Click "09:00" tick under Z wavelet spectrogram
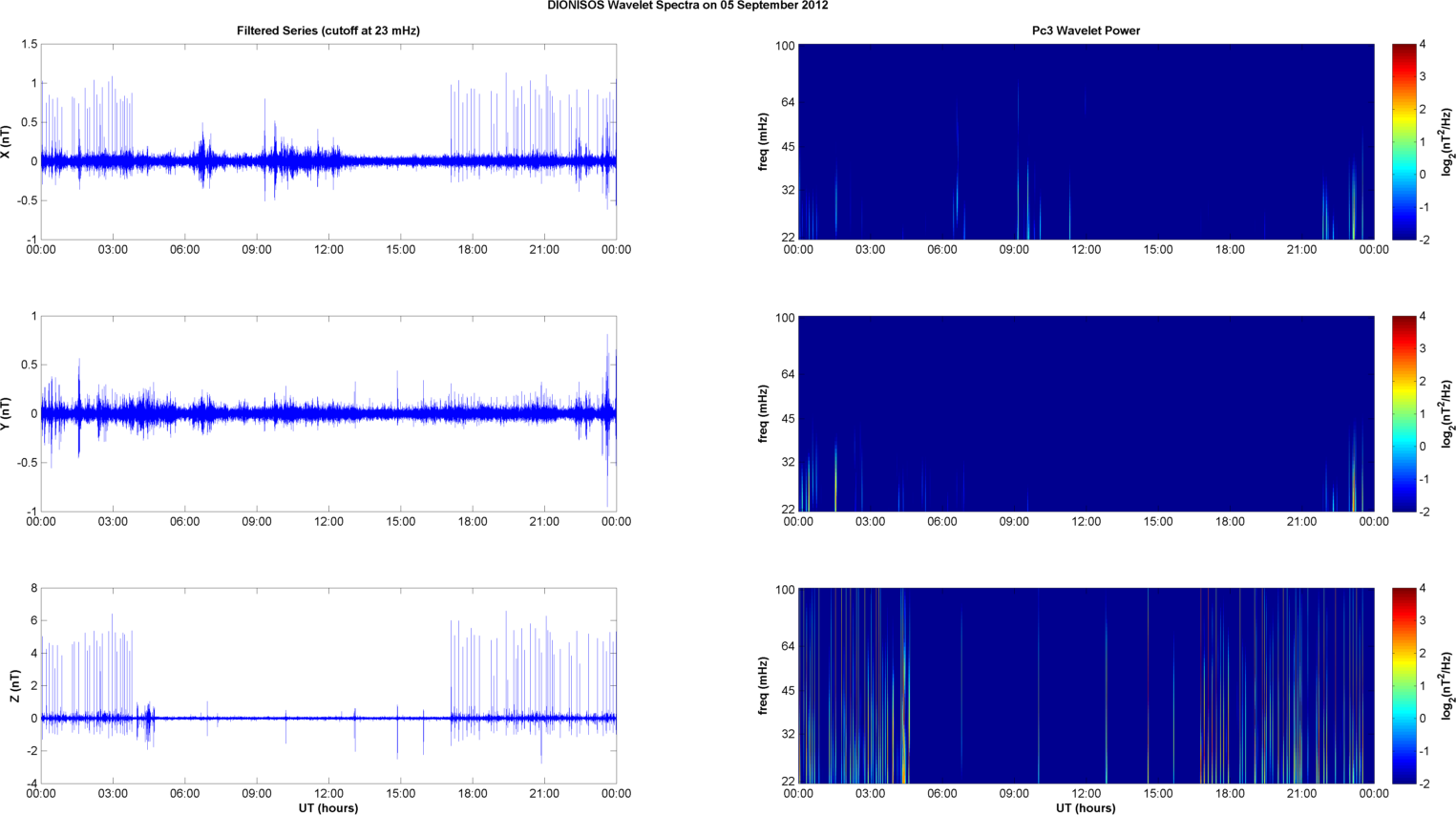The image size is (1456, 815). coord(1014,794)
